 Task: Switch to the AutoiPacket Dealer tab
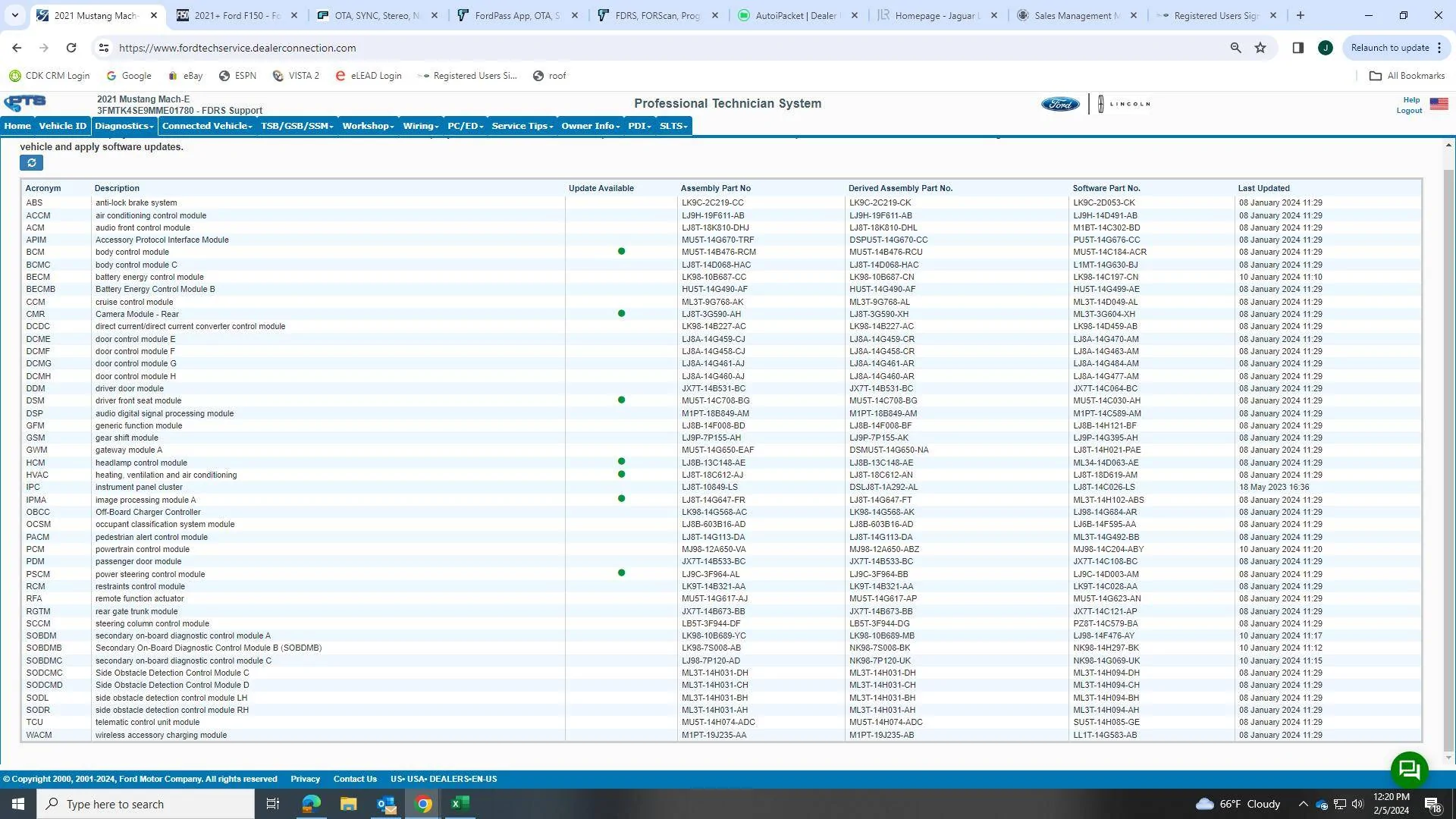[796, 15]
